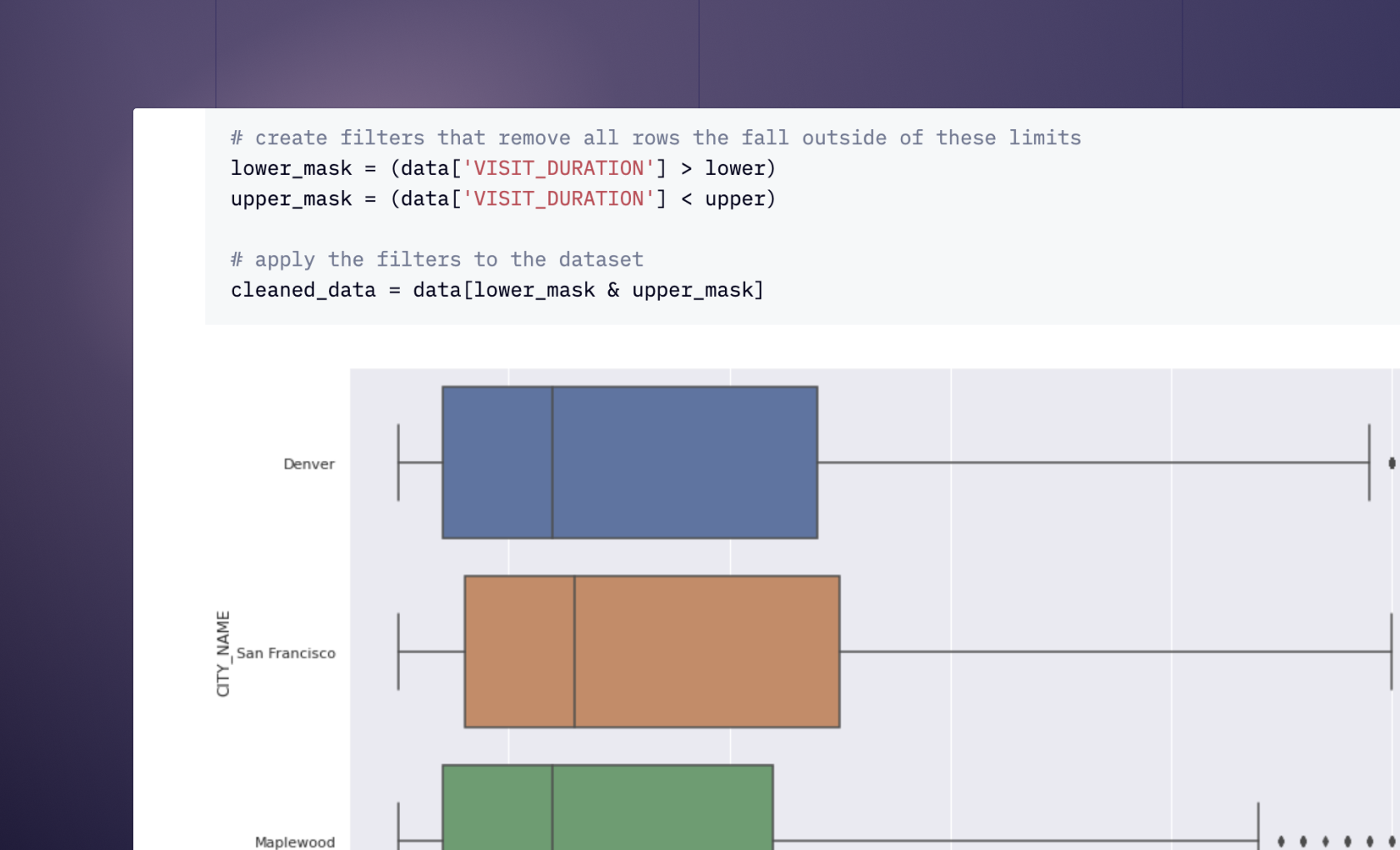This screenshot has height=850, width=1400.
Task: Select the Maplewood axis label
Action: tap(294, 841)
